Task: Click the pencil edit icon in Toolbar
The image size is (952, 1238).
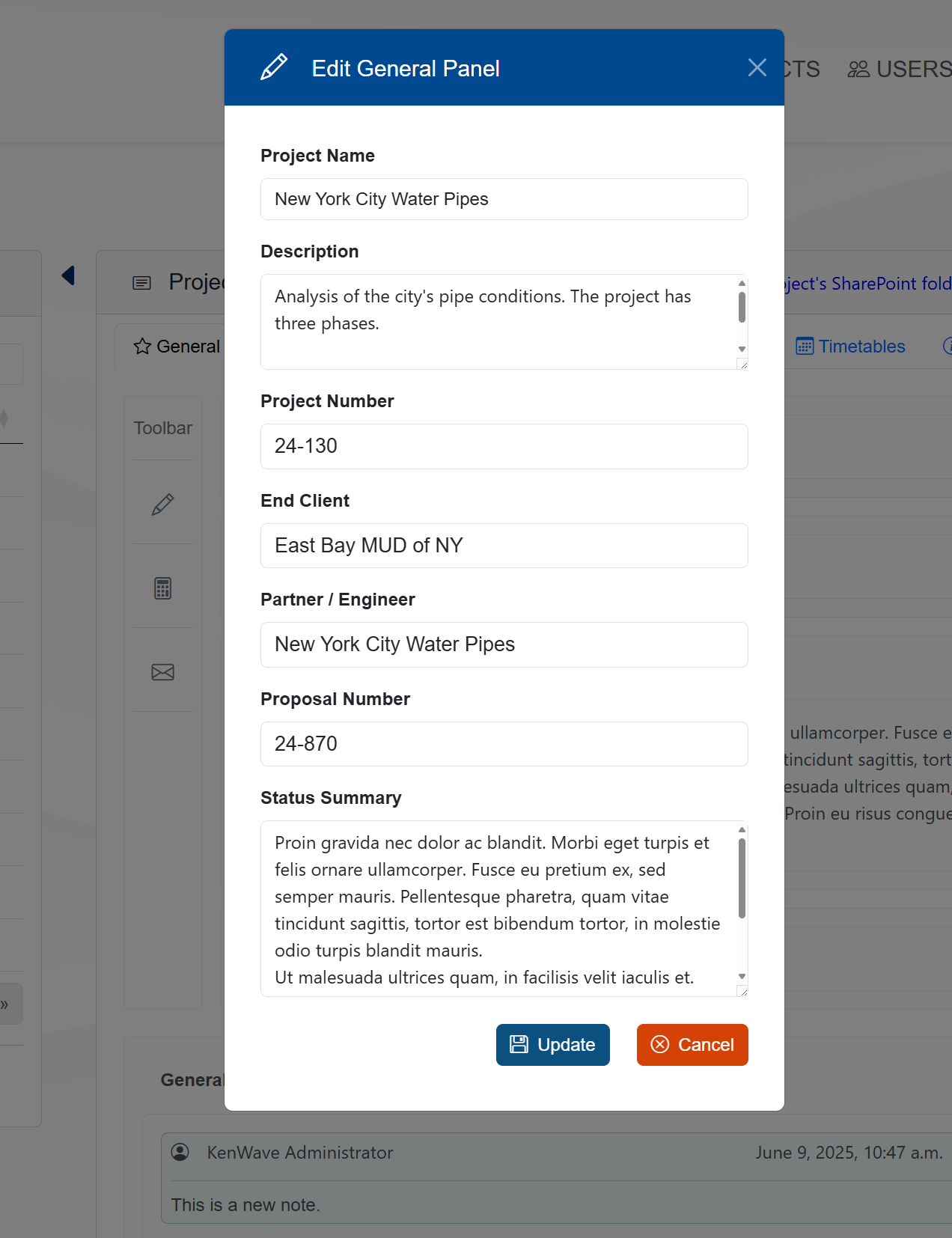Action: pyautogui.click(x=162, y=504)
